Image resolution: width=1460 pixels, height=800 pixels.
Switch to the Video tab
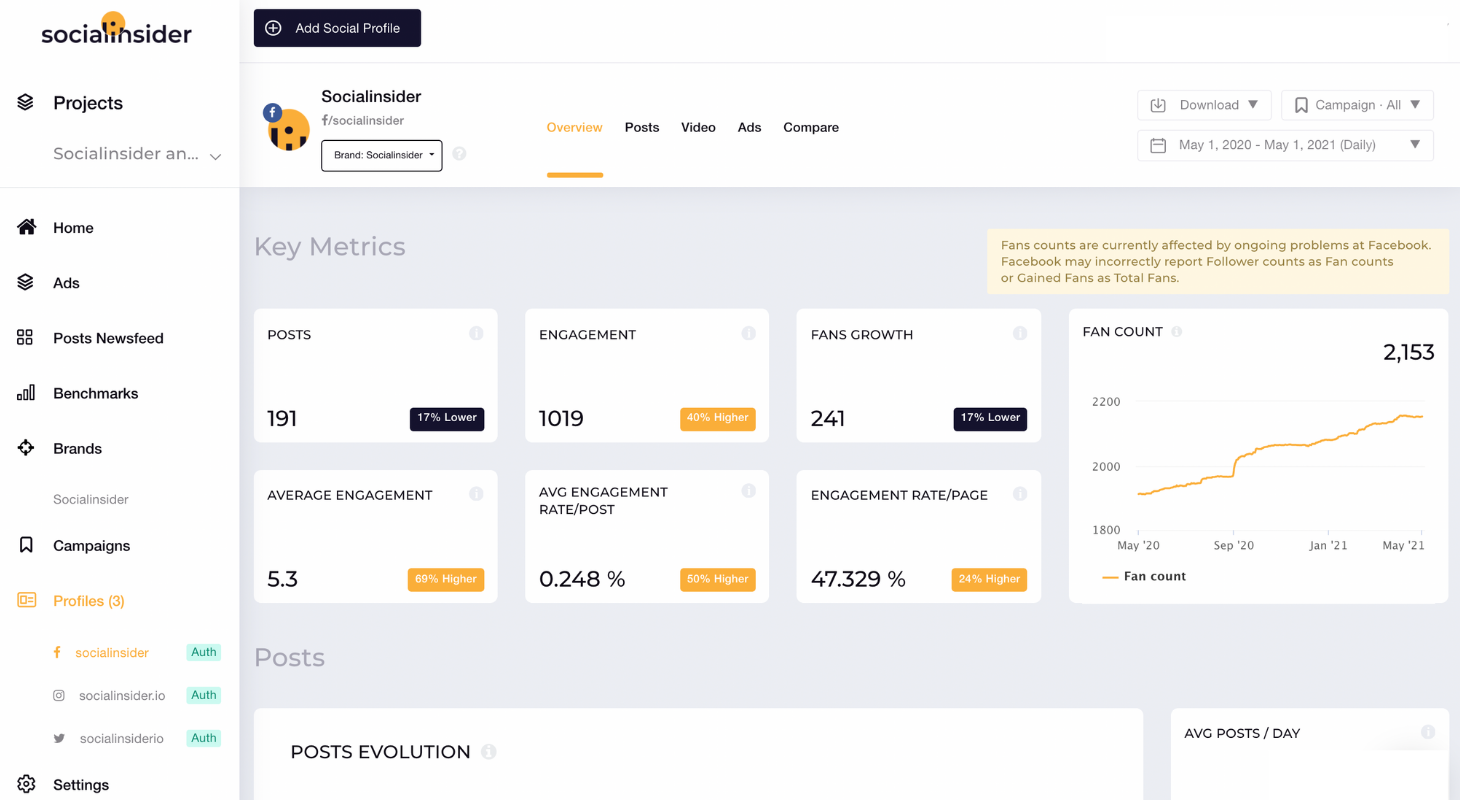pos(698,127)
